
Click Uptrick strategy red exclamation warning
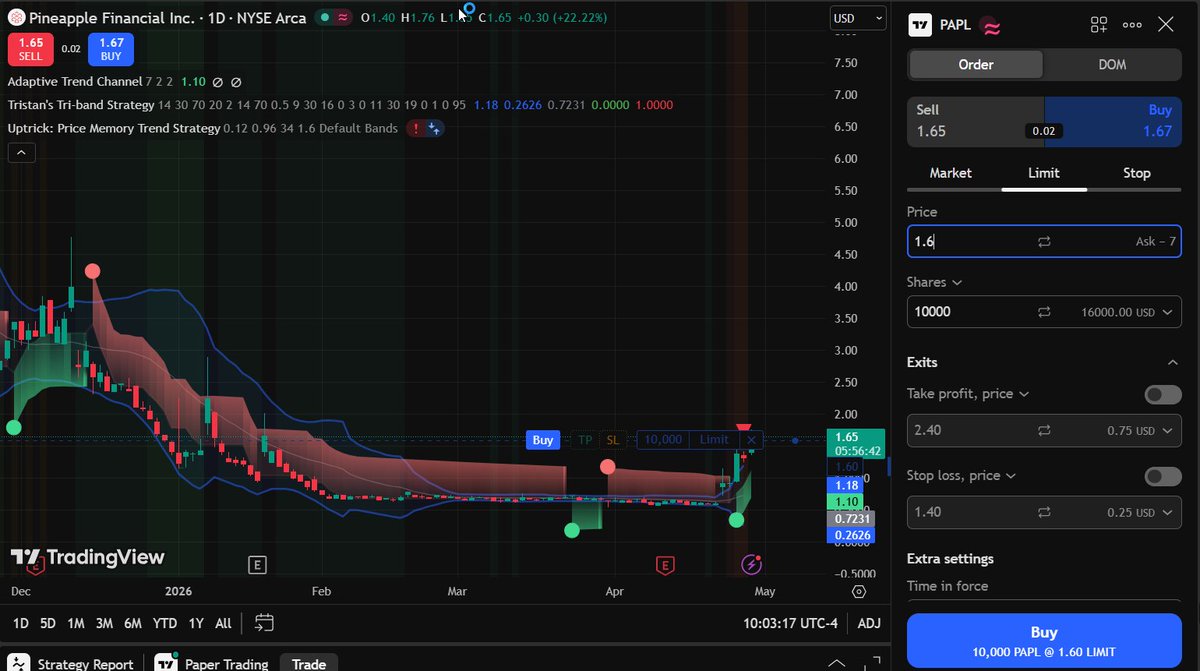(414, 128)
